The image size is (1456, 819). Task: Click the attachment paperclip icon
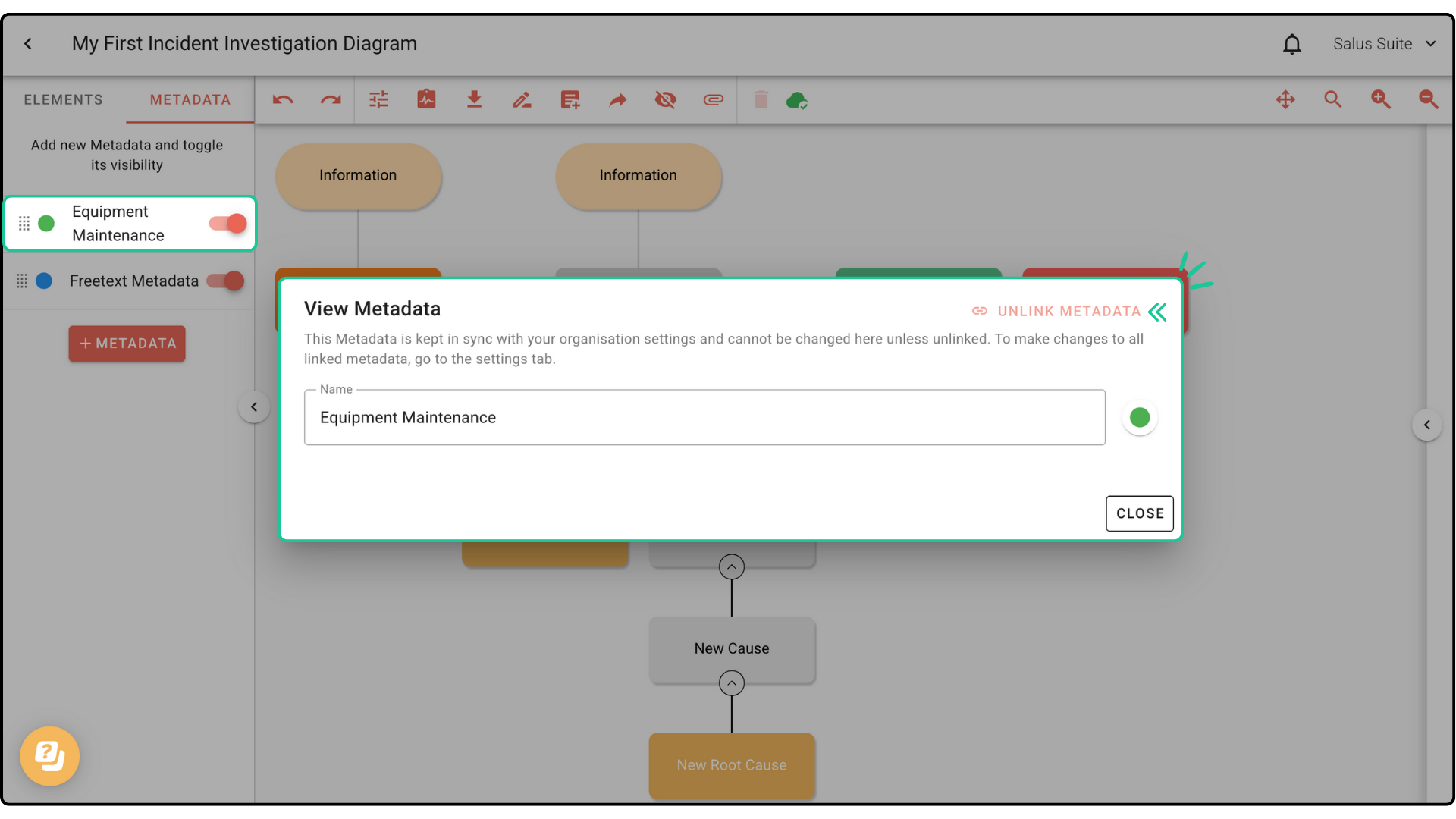(x=713, y=99)
